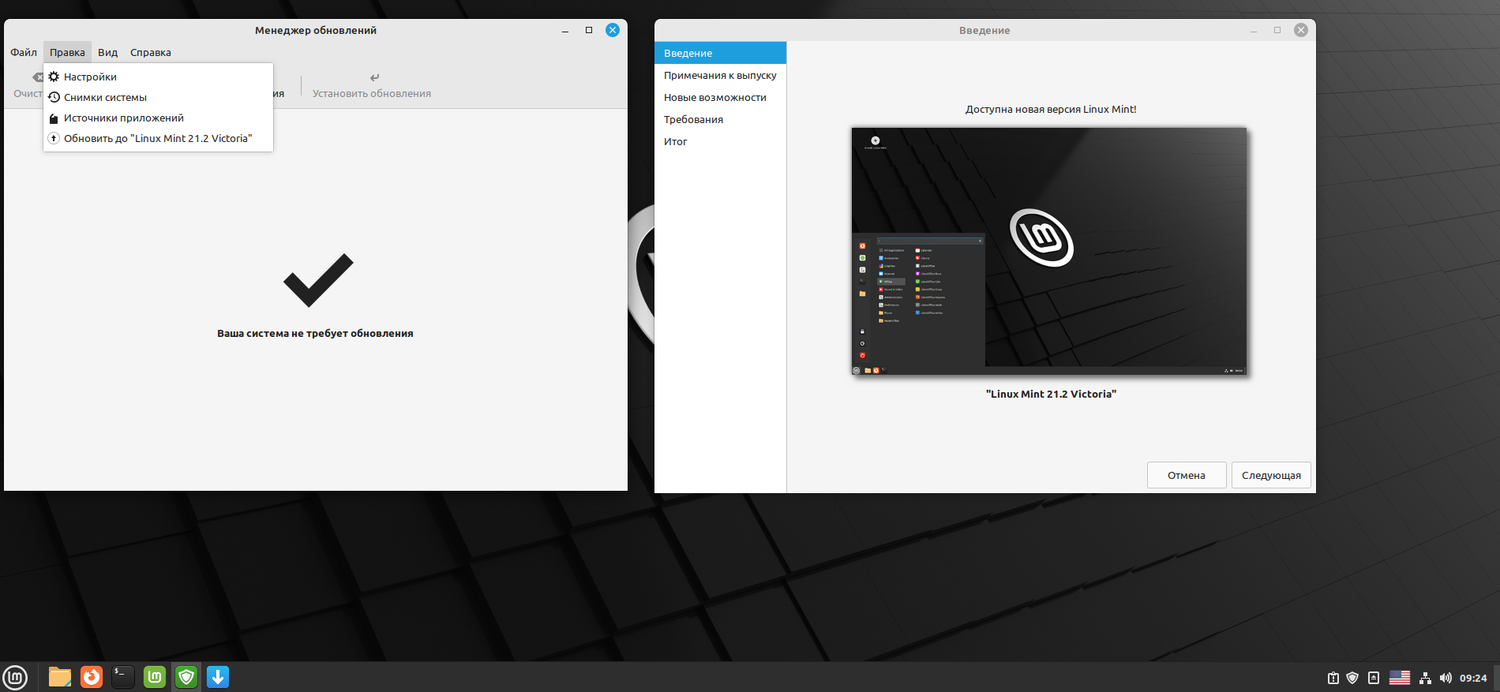The image size is (1500, 692).
Task: Click the Менеджер обновлений window title bar
Action: [315, 30]
